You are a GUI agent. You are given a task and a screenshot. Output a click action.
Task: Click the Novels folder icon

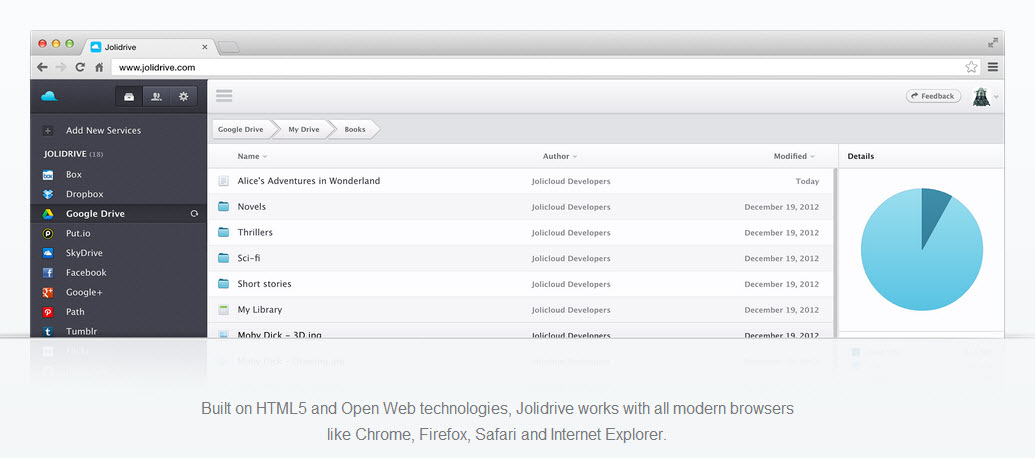[224, 207]
